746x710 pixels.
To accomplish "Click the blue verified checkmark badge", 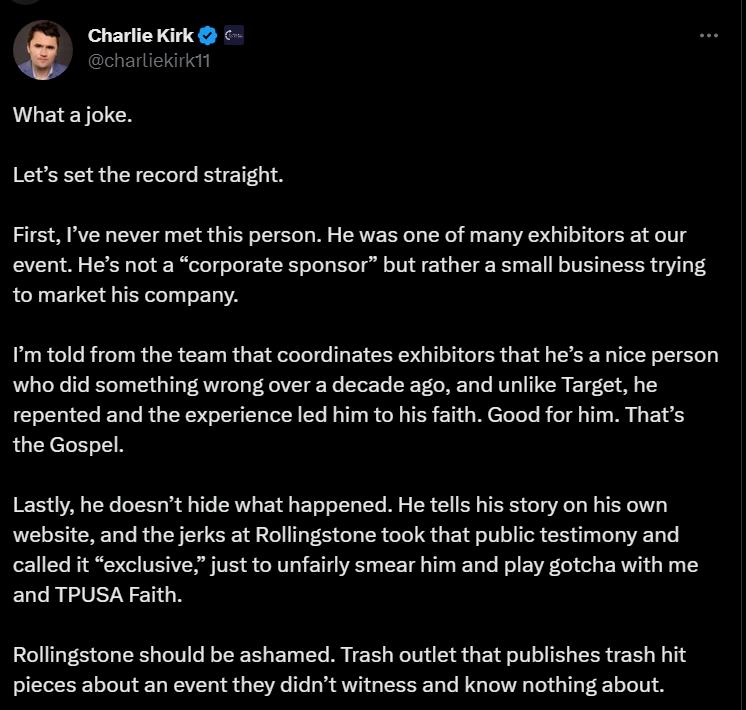I will (x=207, y=36).
